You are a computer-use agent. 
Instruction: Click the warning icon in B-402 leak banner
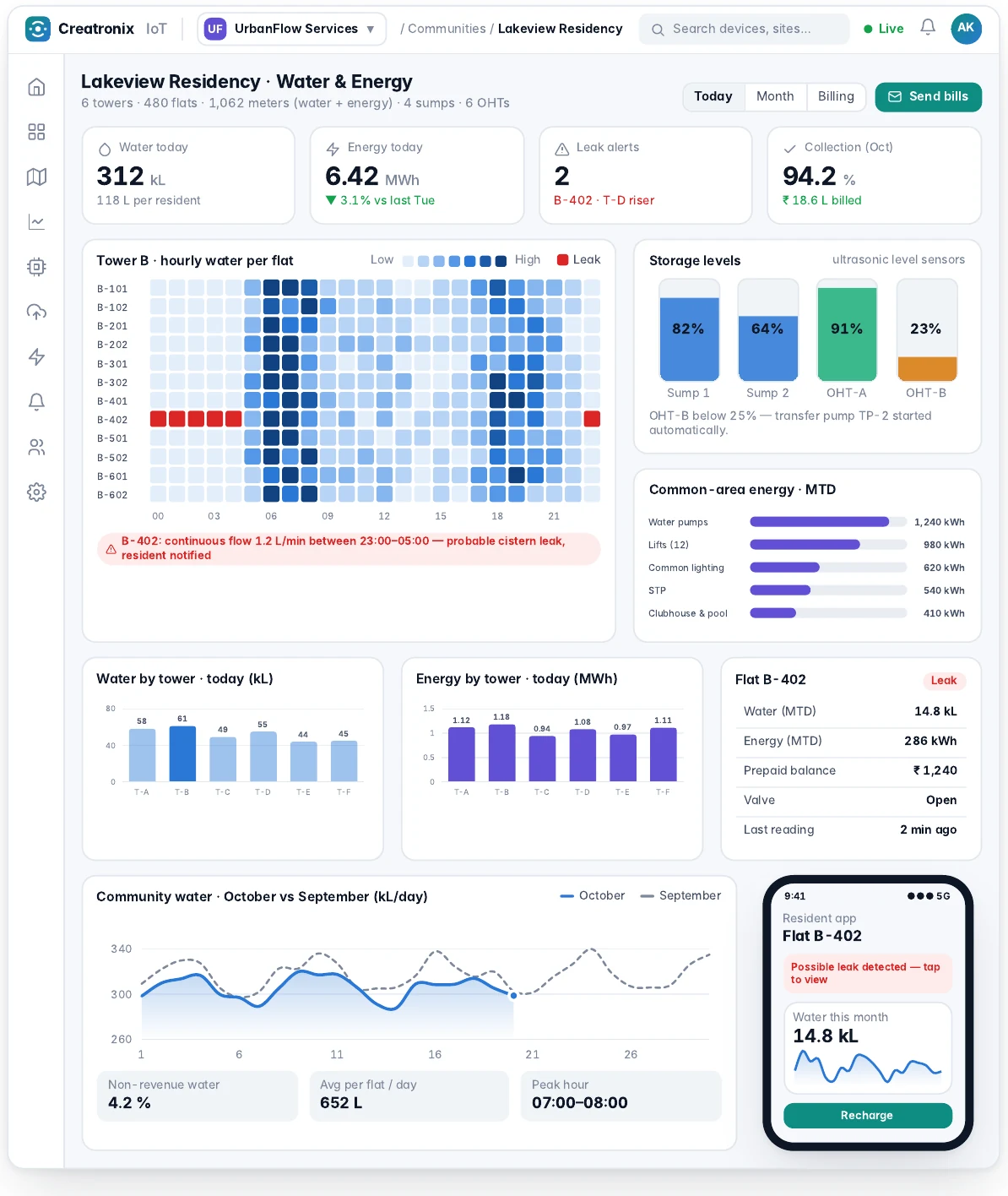click(111, 549)
